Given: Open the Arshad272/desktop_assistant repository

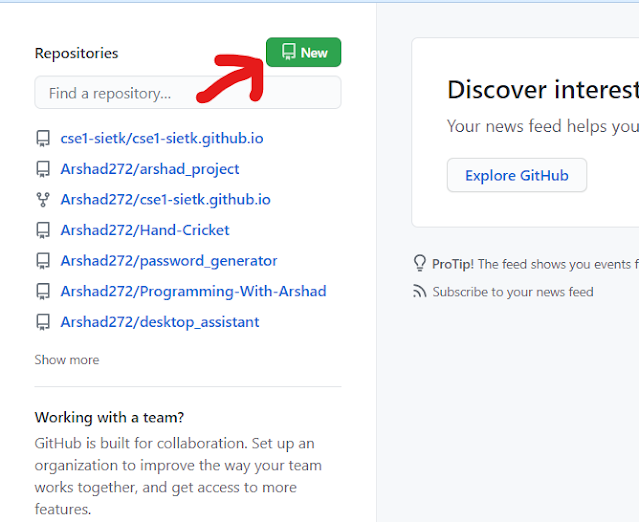Looking at the screenshot, I should click(x=160, y=322).
